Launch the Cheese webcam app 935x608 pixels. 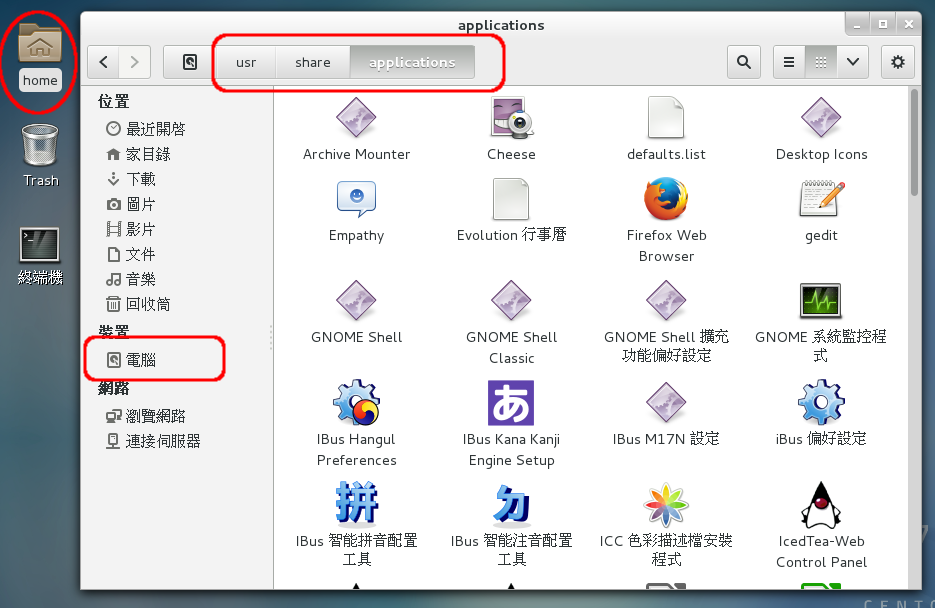(x=511, y=118)
